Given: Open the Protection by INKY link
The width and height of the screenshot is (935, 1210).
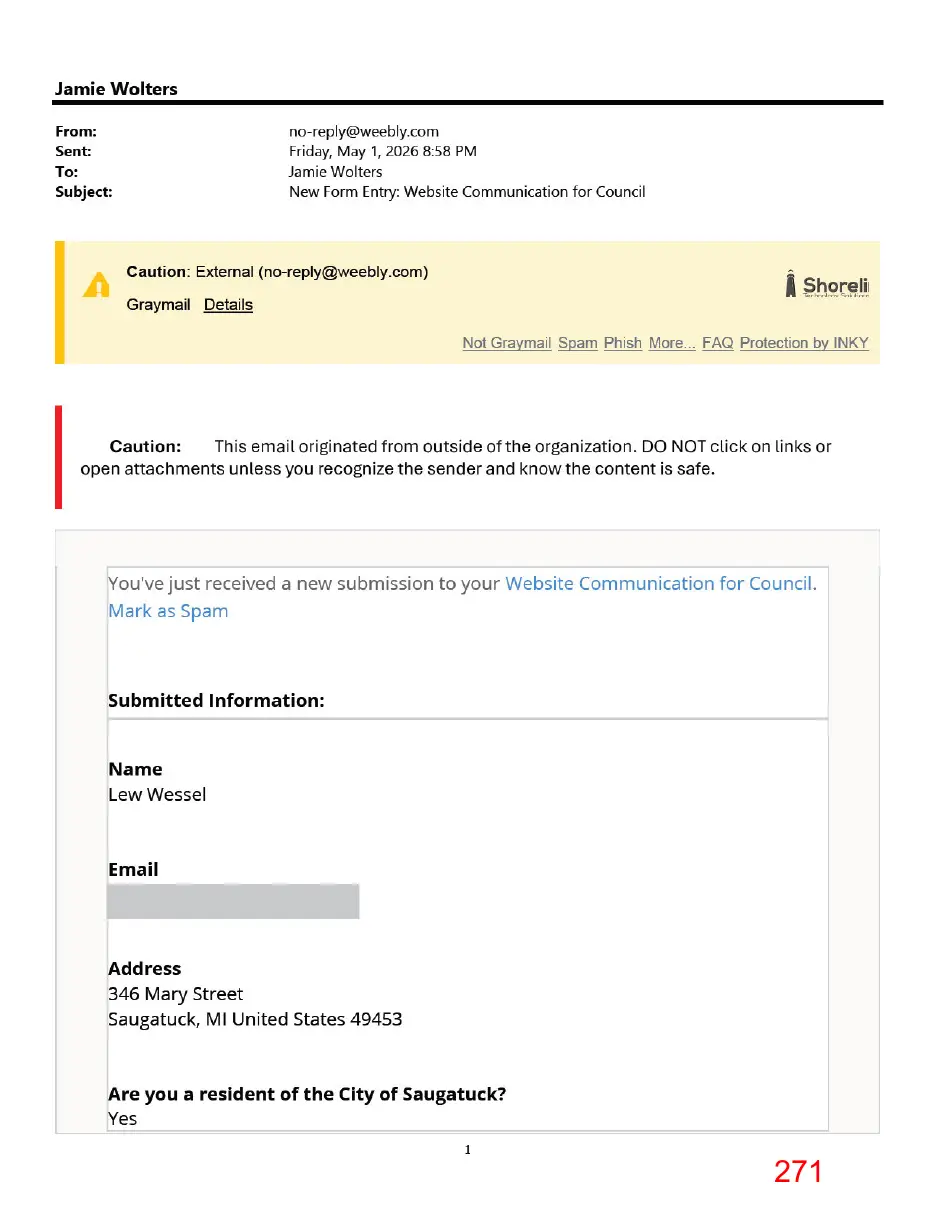Looking at the screenshot, I should 804,343.
